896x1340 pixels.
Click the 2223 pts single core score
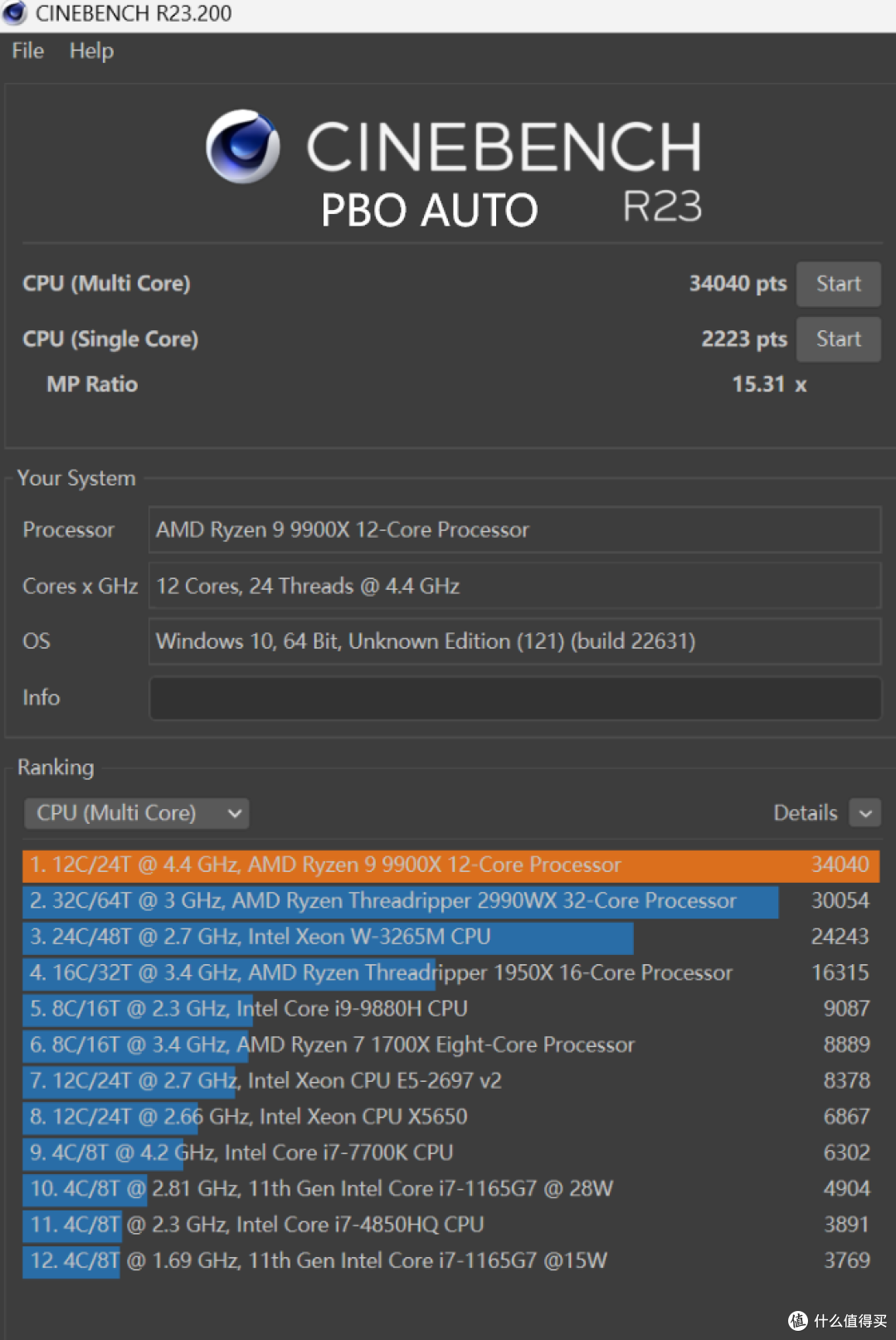coord(744,339)
